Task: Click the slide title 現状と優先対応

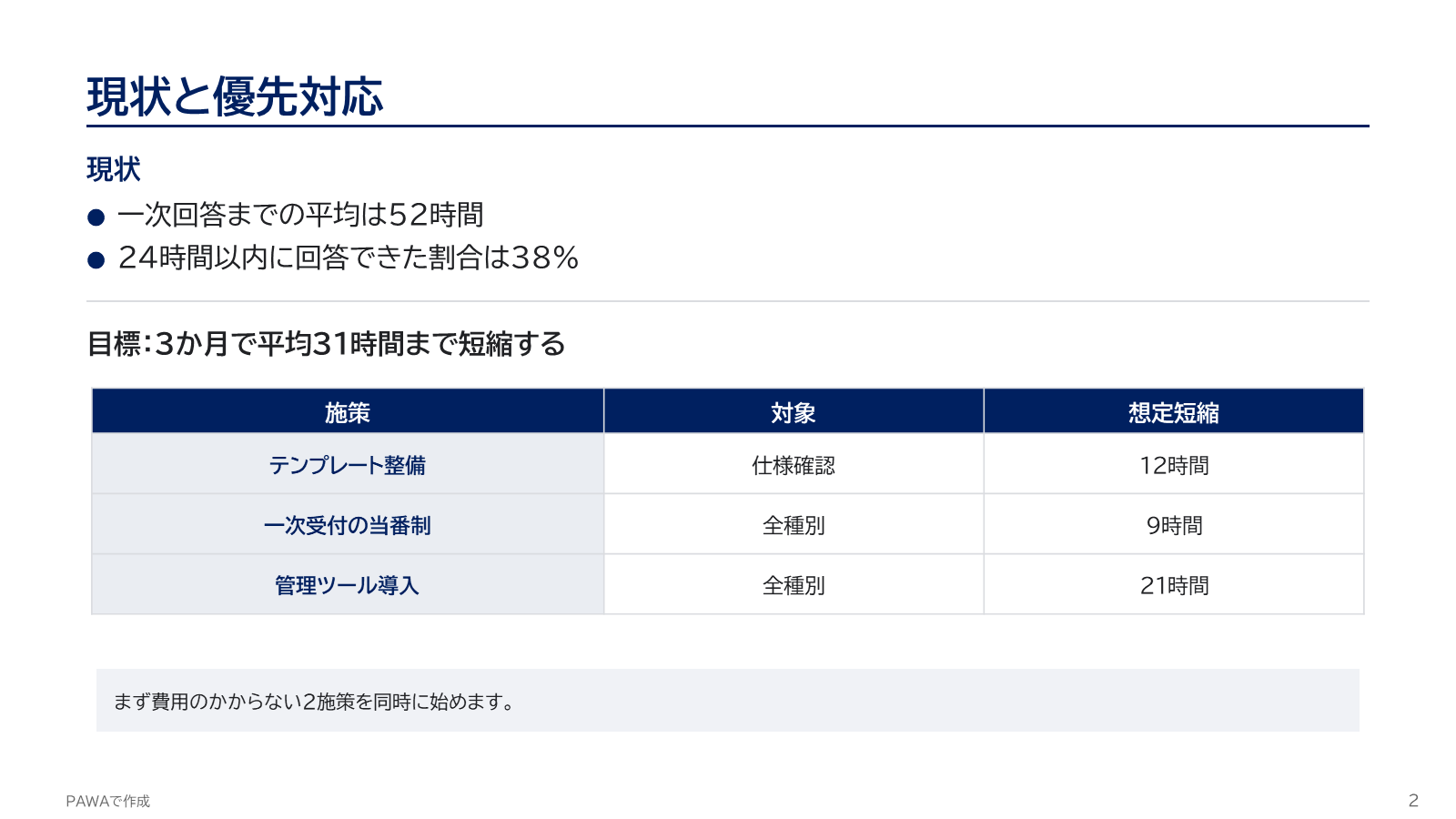Action: pyautogui.click(x=235, y=96)
